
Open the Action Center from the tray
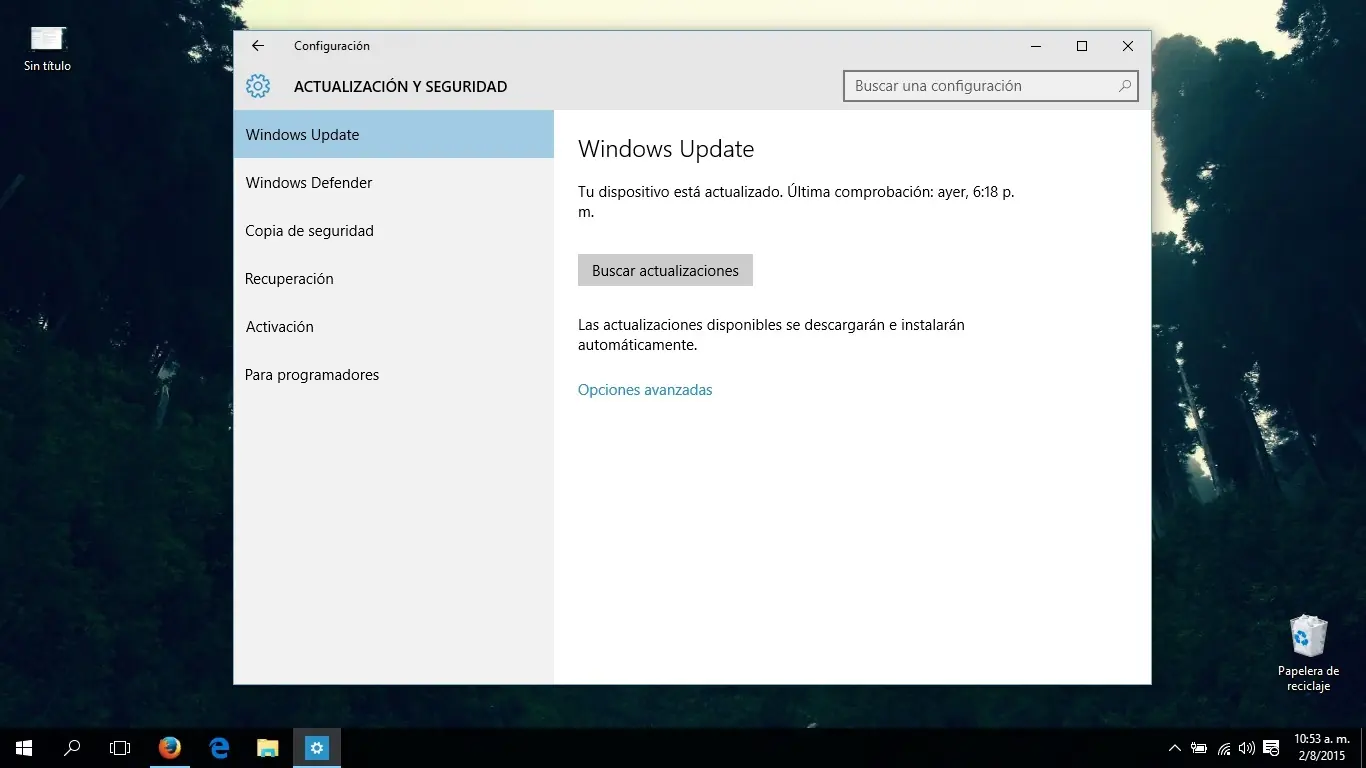1269,748
